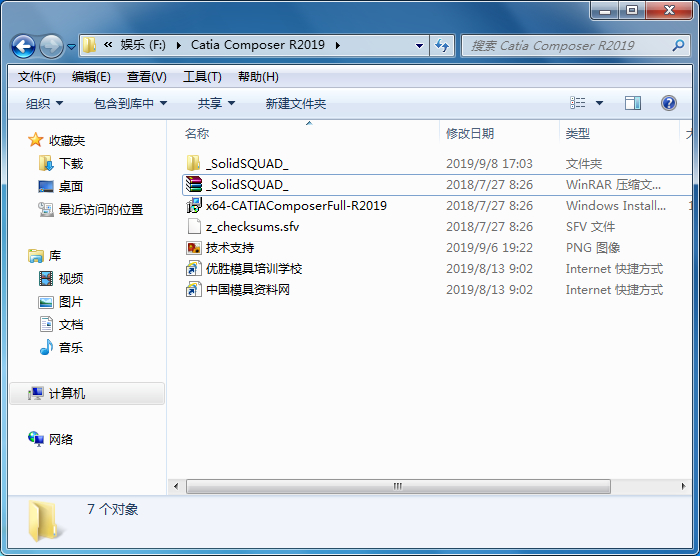Image resolution: width=700 pixels, height=556 pixels.
Task: Select 收藏夹 in the navigation pane
Action: click(67, 141)
